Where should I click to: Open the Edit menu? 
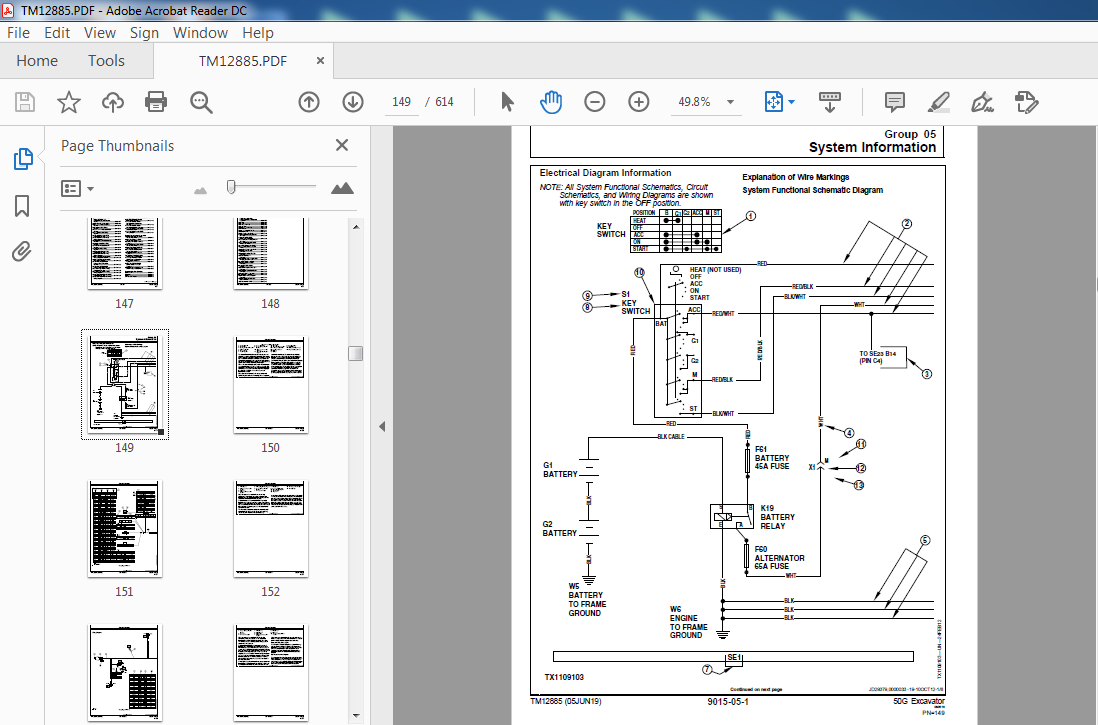coord(57,33)
